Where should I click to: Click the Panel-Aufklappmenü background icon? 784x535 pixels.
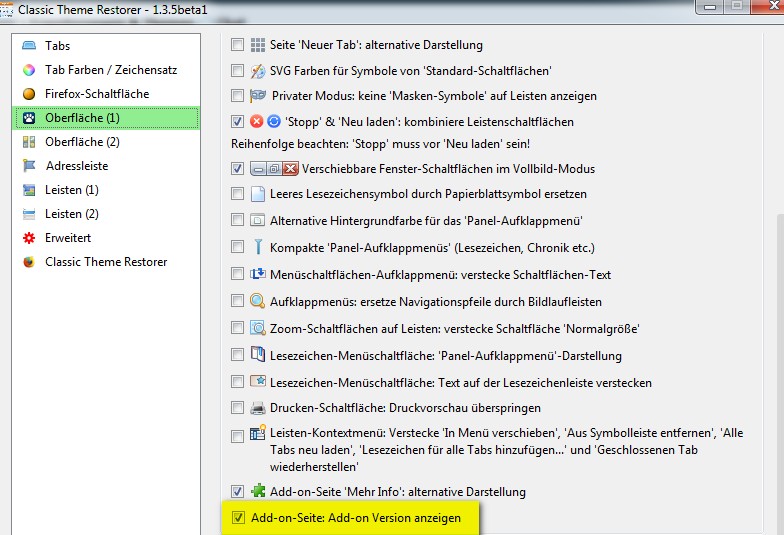(x=258, y=220)
